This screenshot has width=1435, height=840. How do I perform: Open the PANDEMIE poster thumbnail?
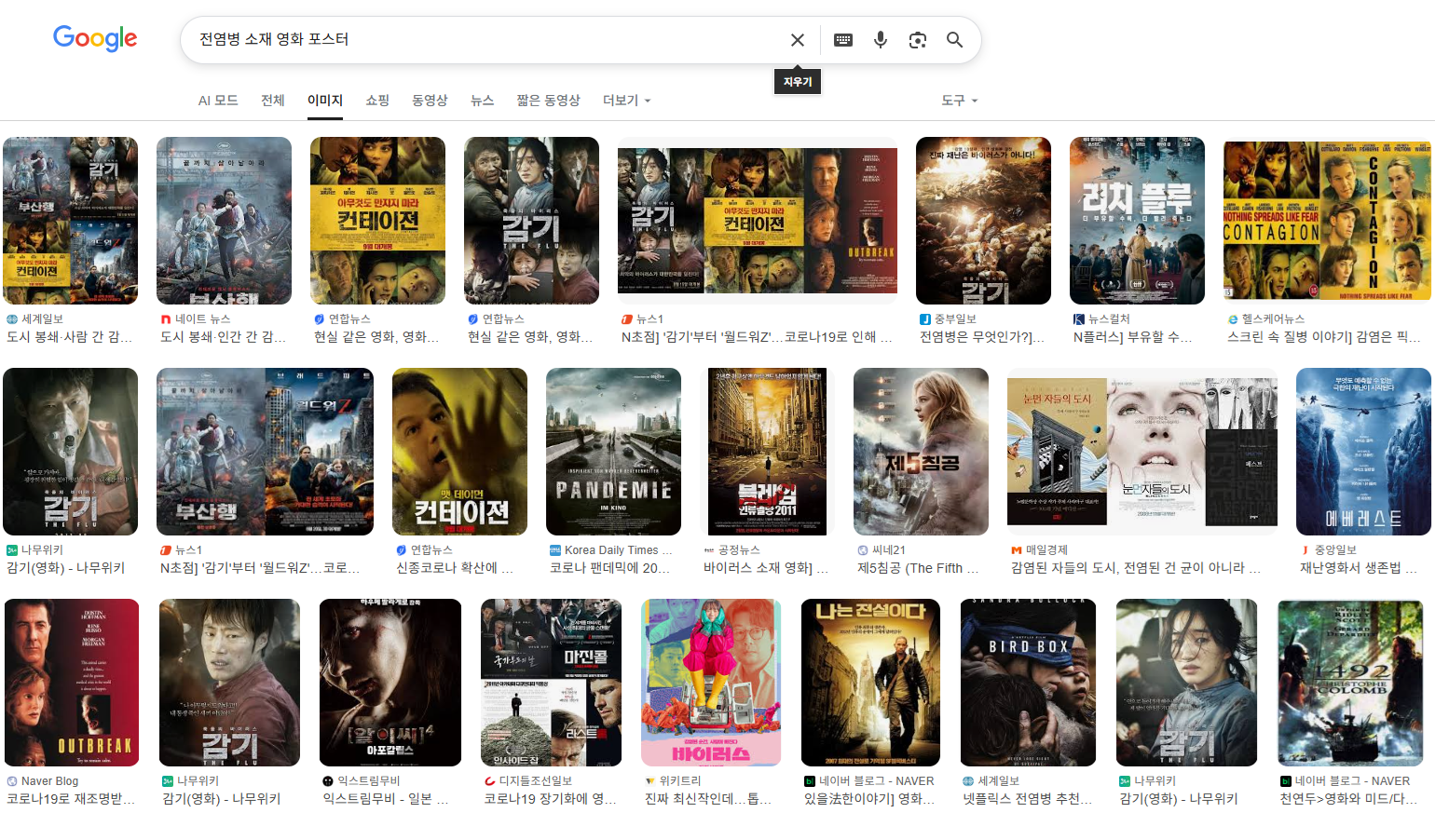click(x=613, y=452)
